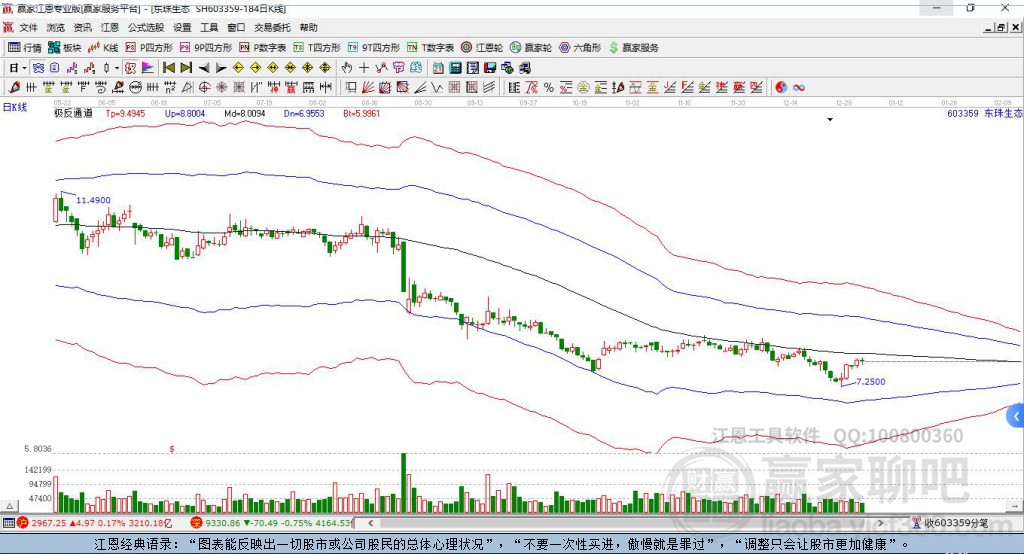Open the 资讯 menu

click(x=82, y=27)
